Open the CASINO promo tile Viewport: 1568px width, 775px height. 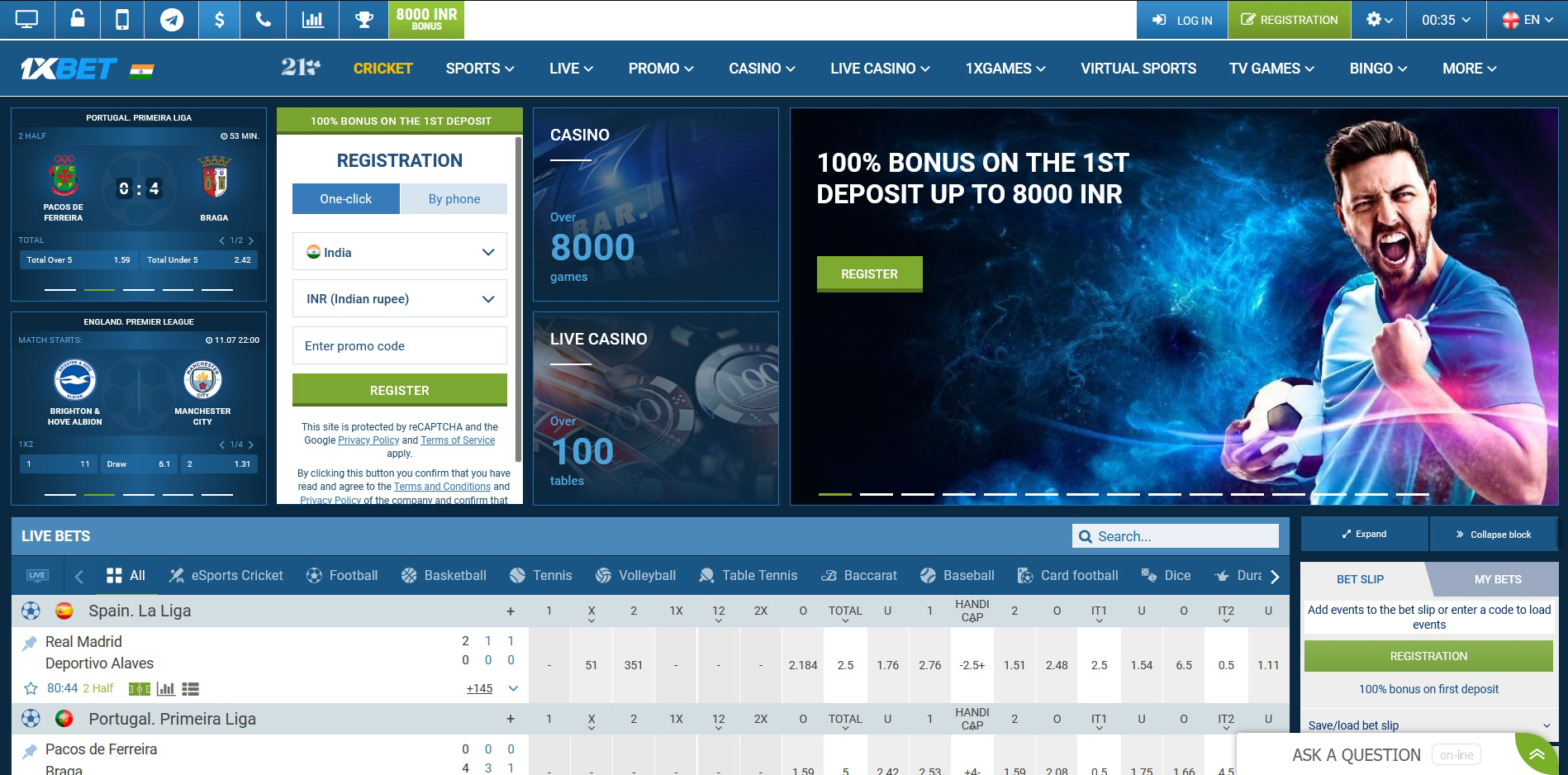pos(656,204)
